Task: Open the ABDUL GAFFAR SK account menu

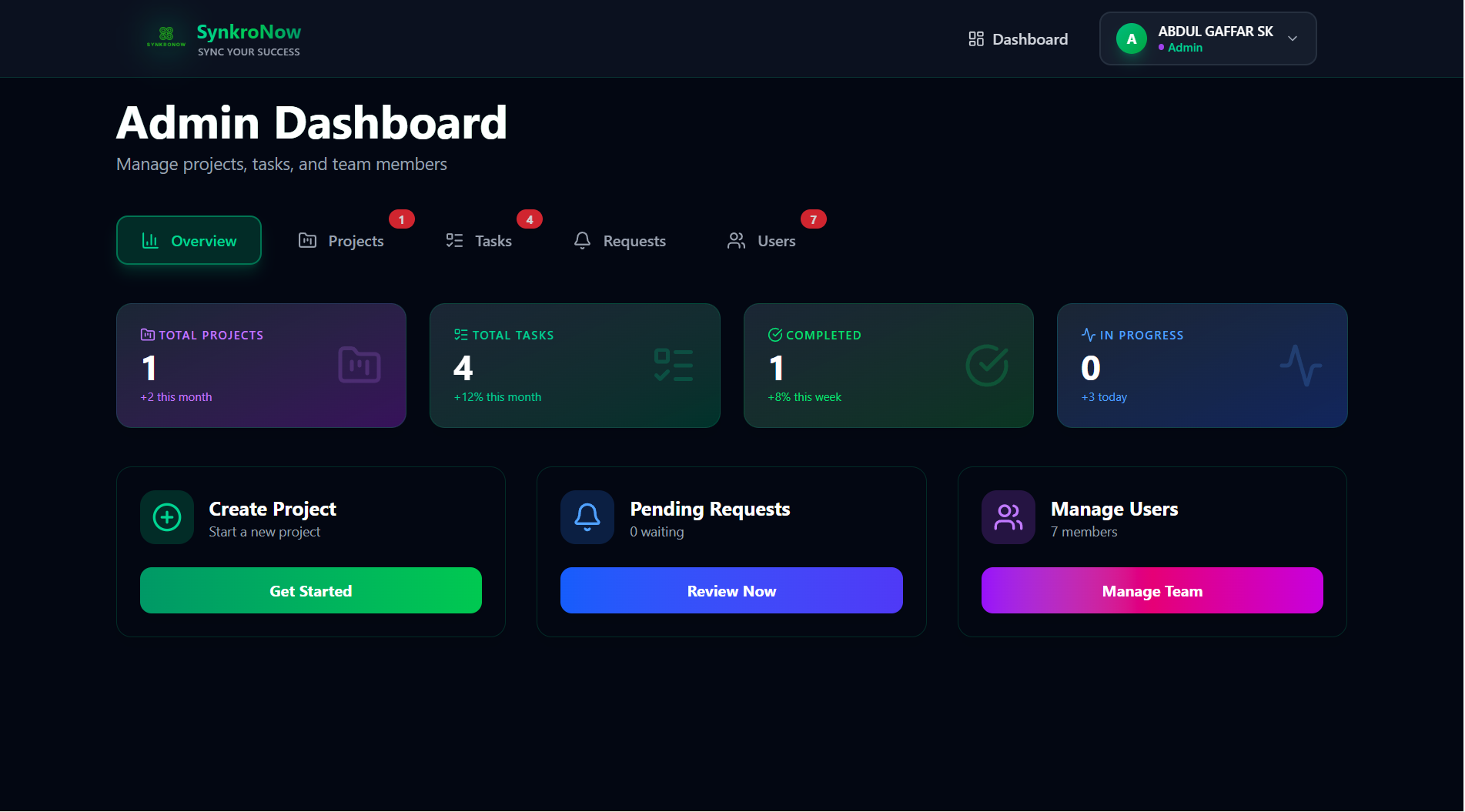Action: coord(1215,32)
